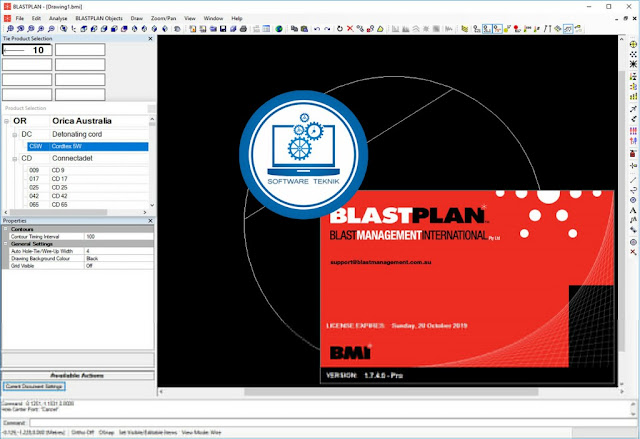This screenshot has width=640, height=439.
Task: Toggle View Mode: Wire in status bar
Action: (x=201, y=432)
